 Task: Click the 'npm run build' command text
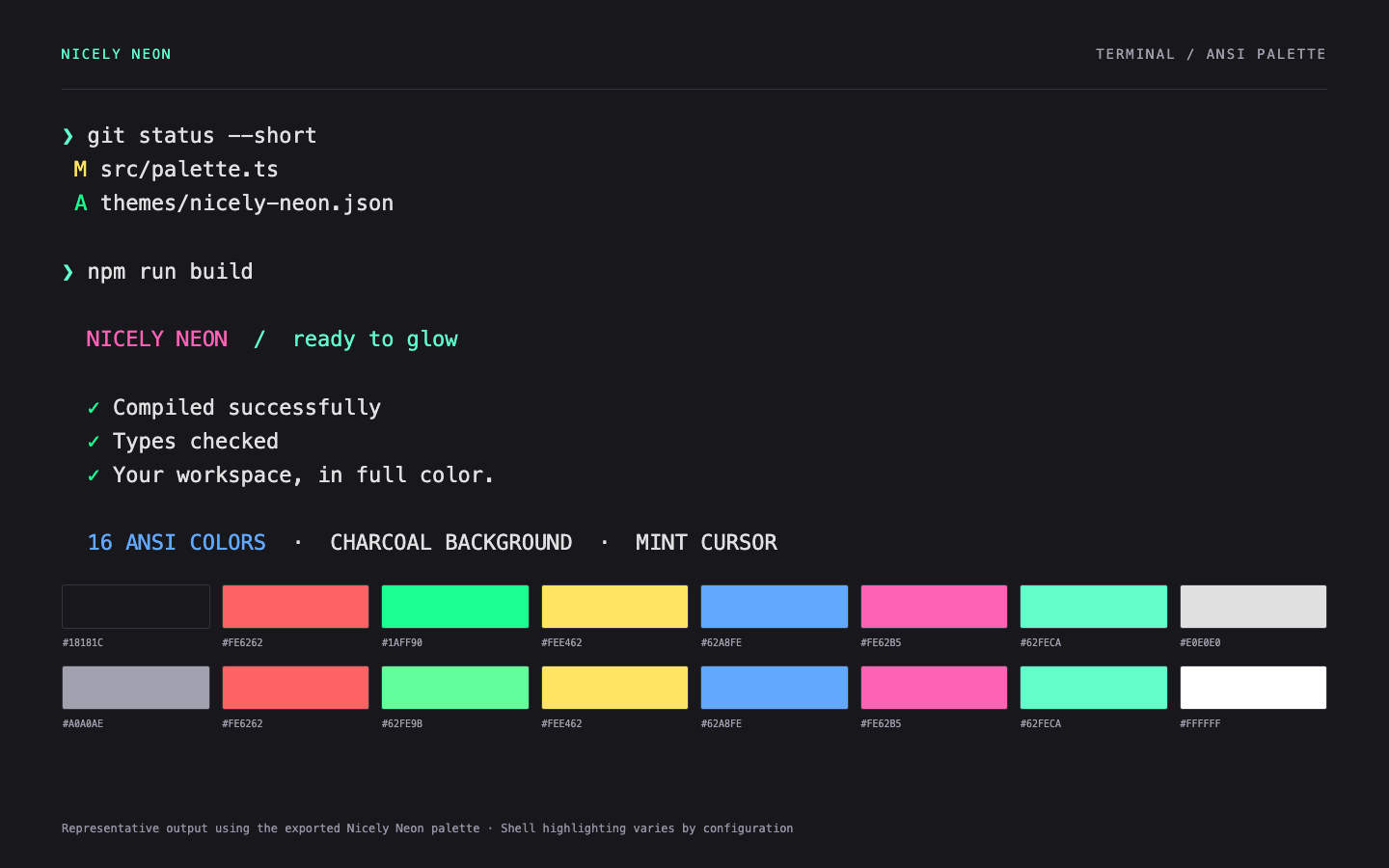[171, 272]
